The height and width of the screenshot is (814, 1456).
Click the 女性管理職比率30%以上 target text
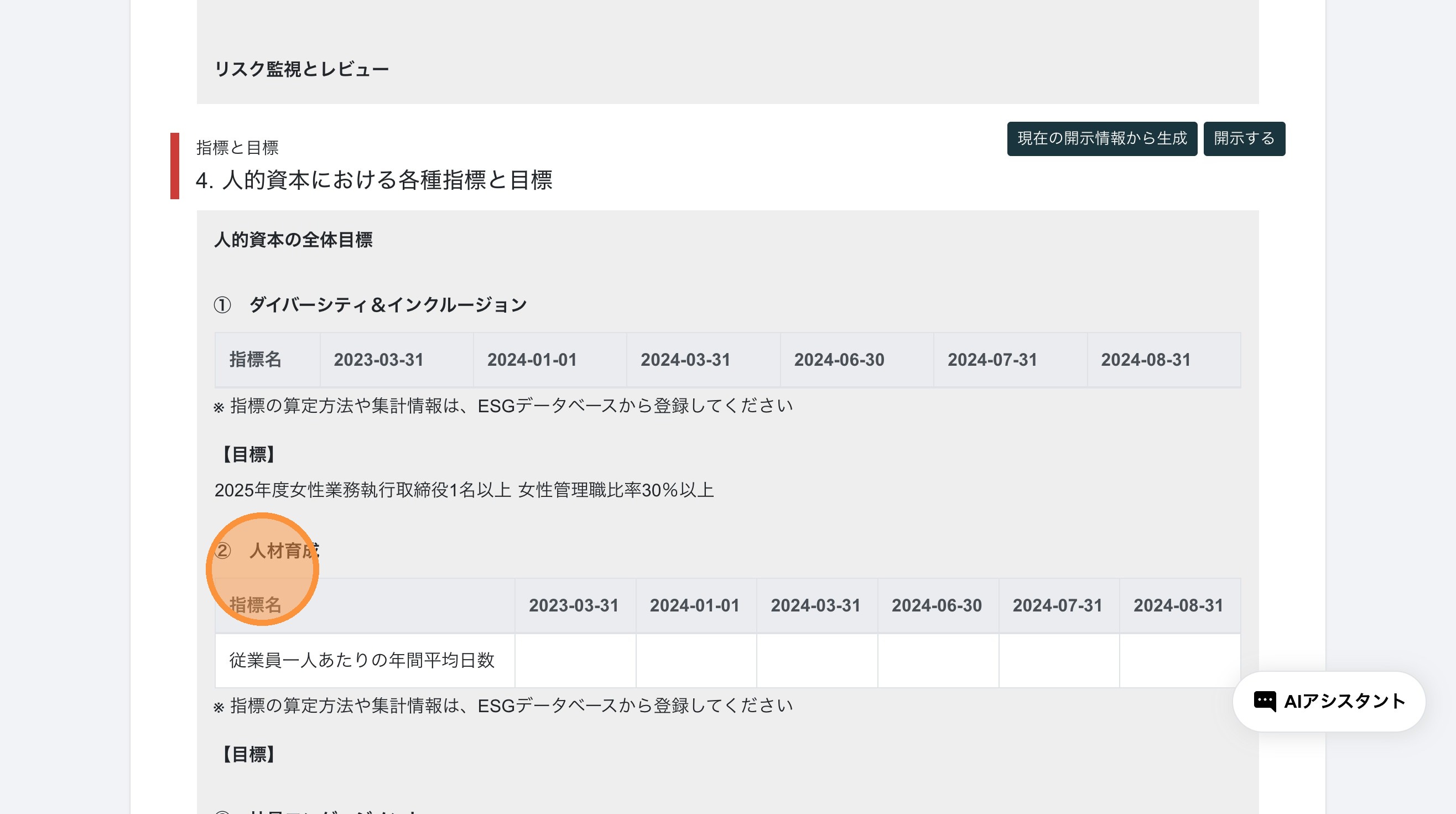[x=616, y=490]
